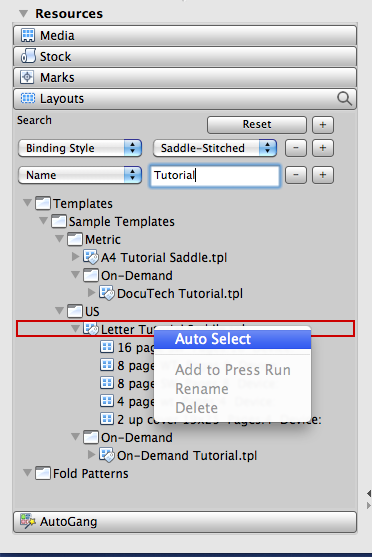The height and width of the screenshot is (557, 372).
Task: Expand DocuTech Tutorial.tpl template
Action: [91, 292]
